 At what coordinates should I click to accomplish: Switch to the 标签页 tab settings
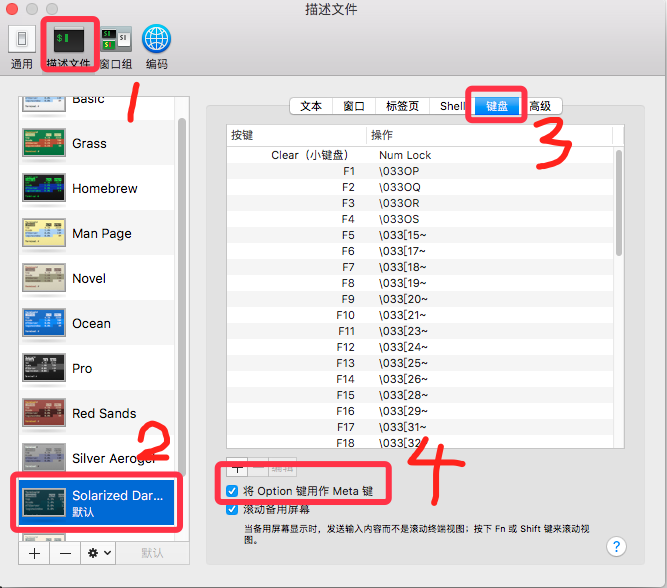point(402,106)
